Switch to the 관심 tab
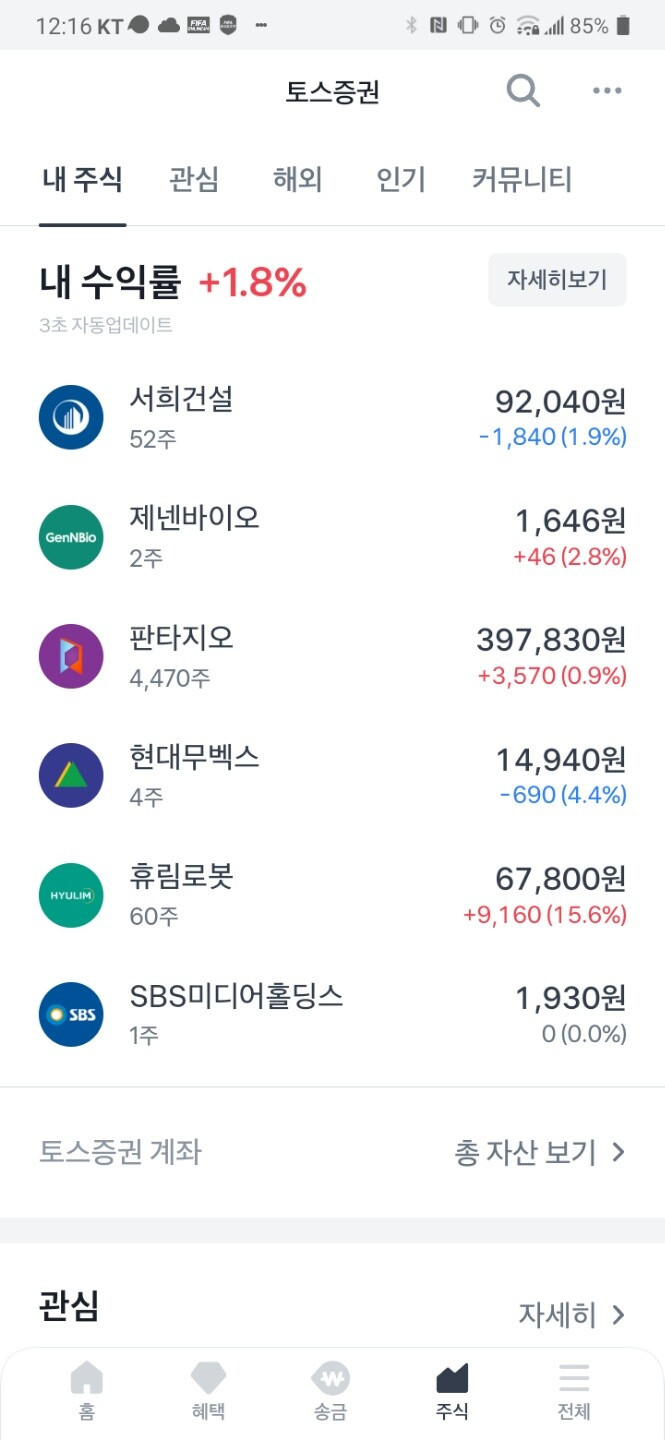The image size is (665, 1440). click(x=194, y=180)
